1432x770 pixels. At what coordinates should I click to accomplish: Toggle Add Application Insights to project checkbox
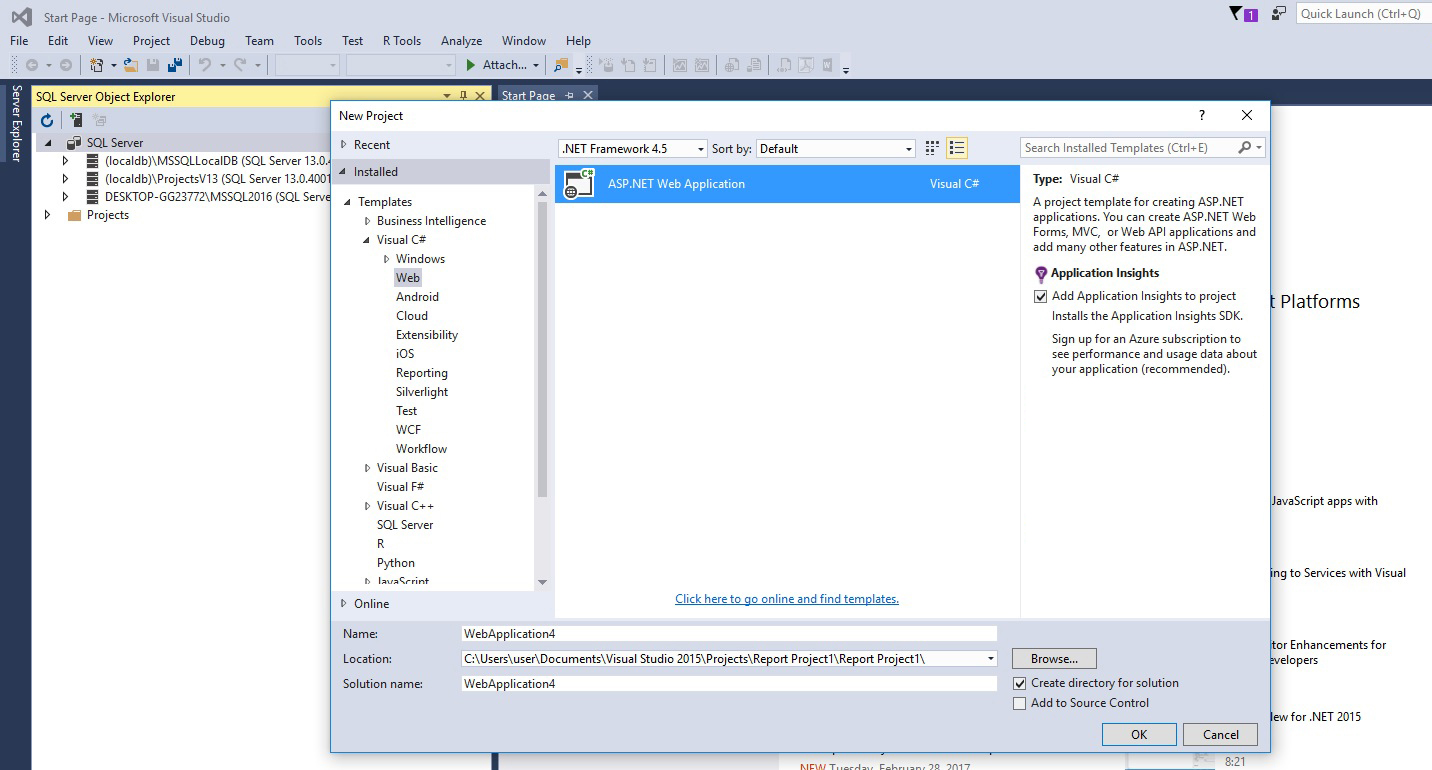click(1040, 296)
